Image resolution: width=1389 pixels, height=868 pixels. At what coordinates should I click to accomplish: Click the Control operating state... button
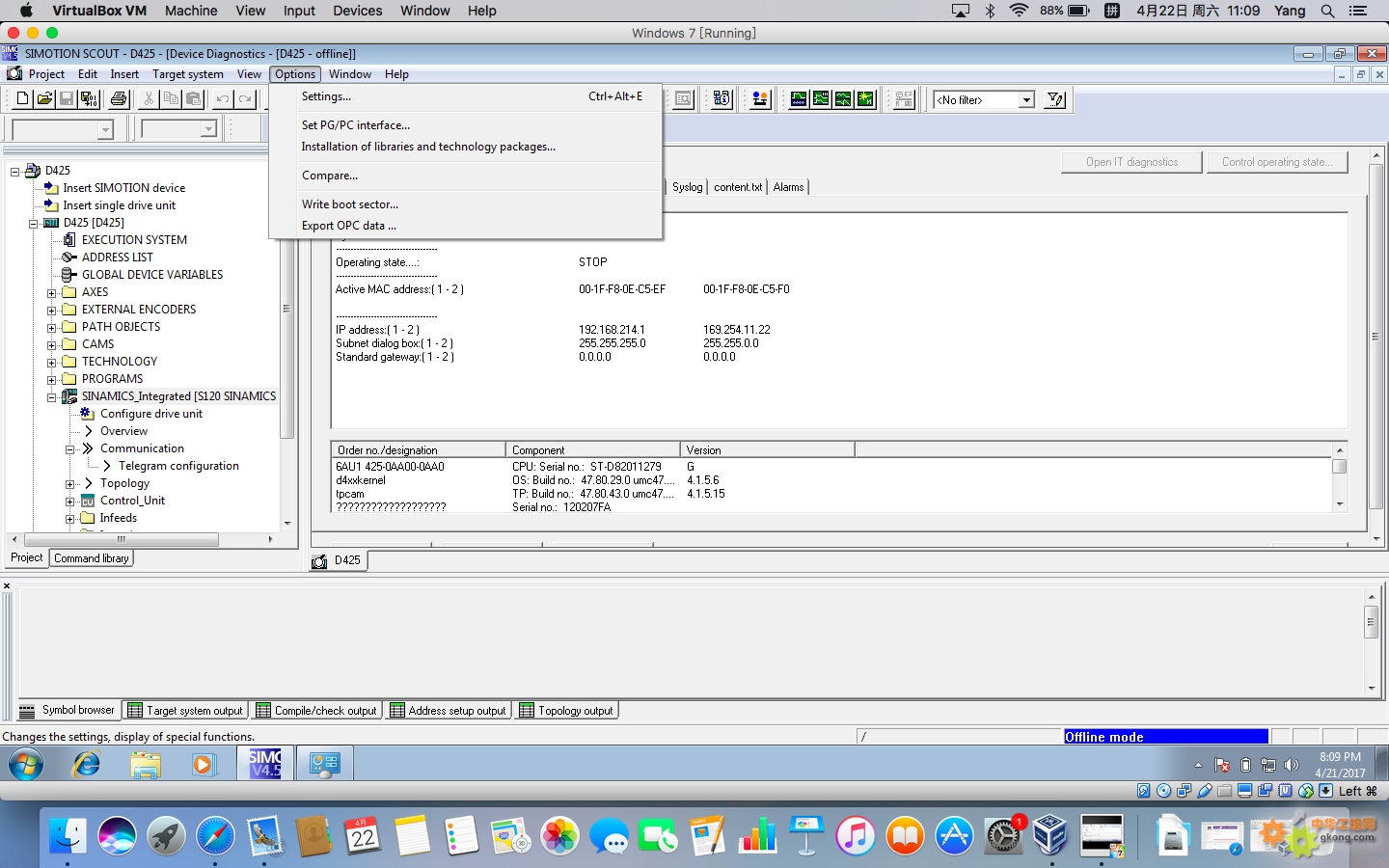coord(1277,162)
